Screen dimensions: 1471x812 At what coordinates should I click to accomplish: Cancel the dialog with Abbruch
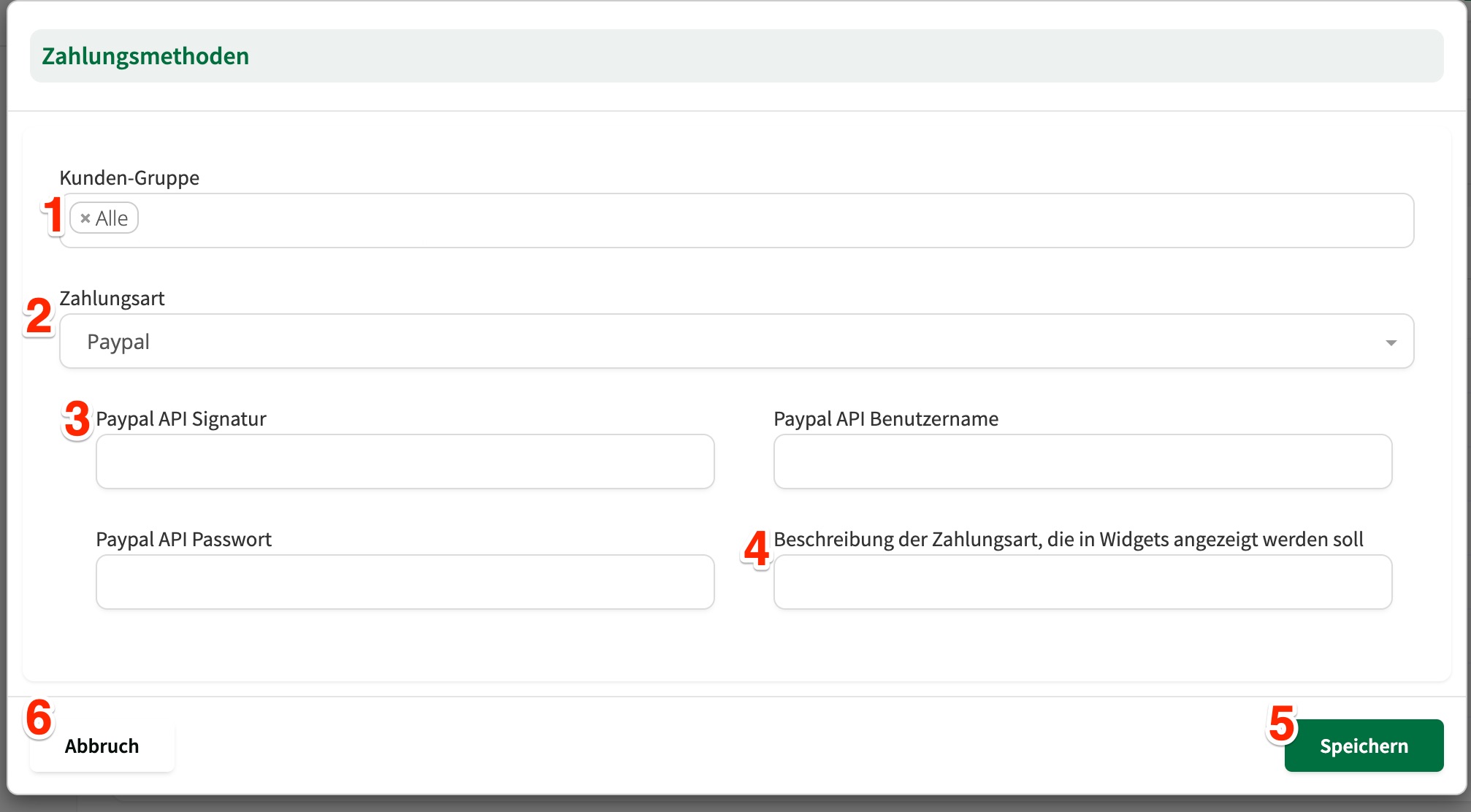(x=102, y=746)
